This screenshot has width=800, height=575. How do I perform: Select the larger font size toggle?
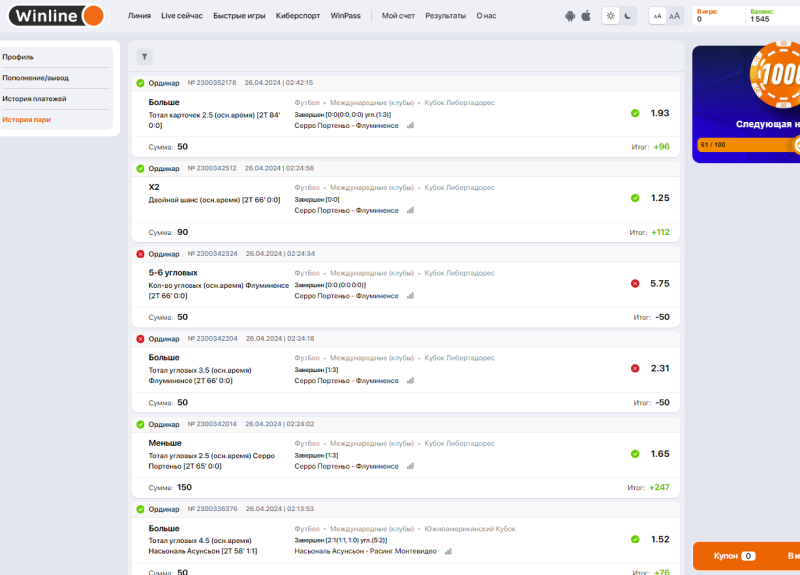pos(674,16)
